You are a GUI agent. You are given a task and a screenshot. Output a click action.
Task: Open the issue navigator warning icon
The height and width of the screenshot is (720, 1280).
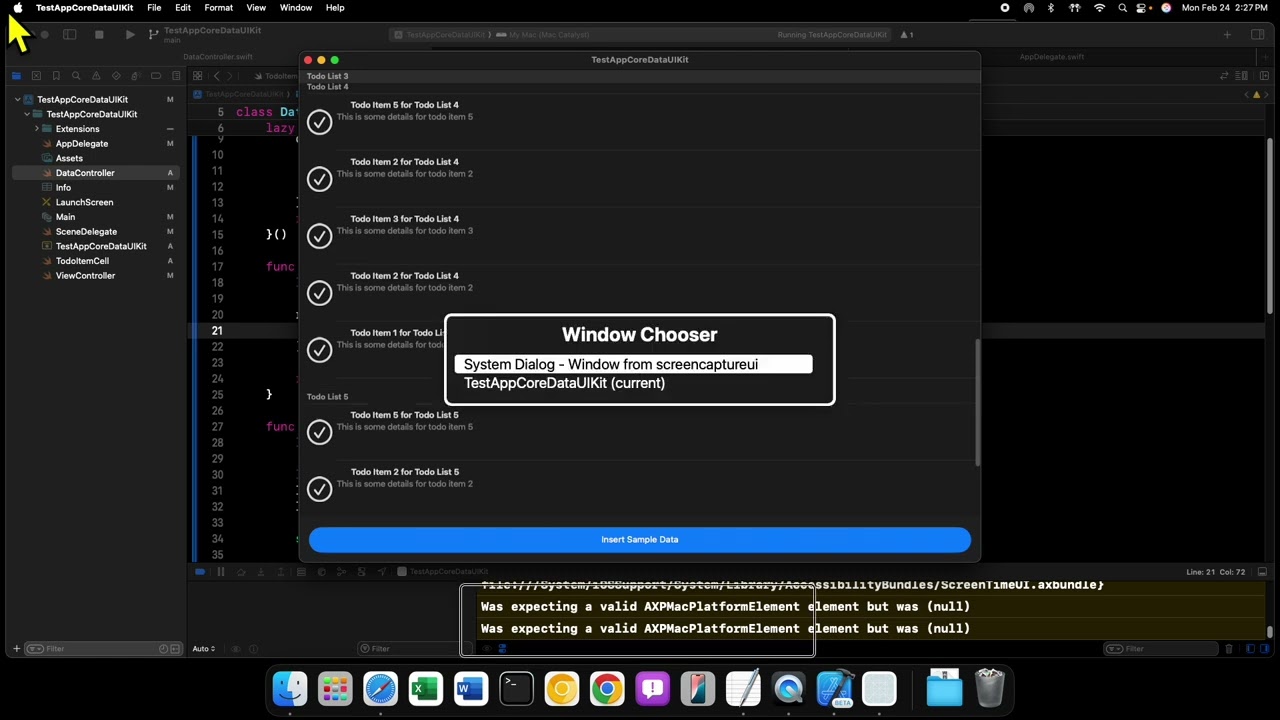[x=96, y=76]
